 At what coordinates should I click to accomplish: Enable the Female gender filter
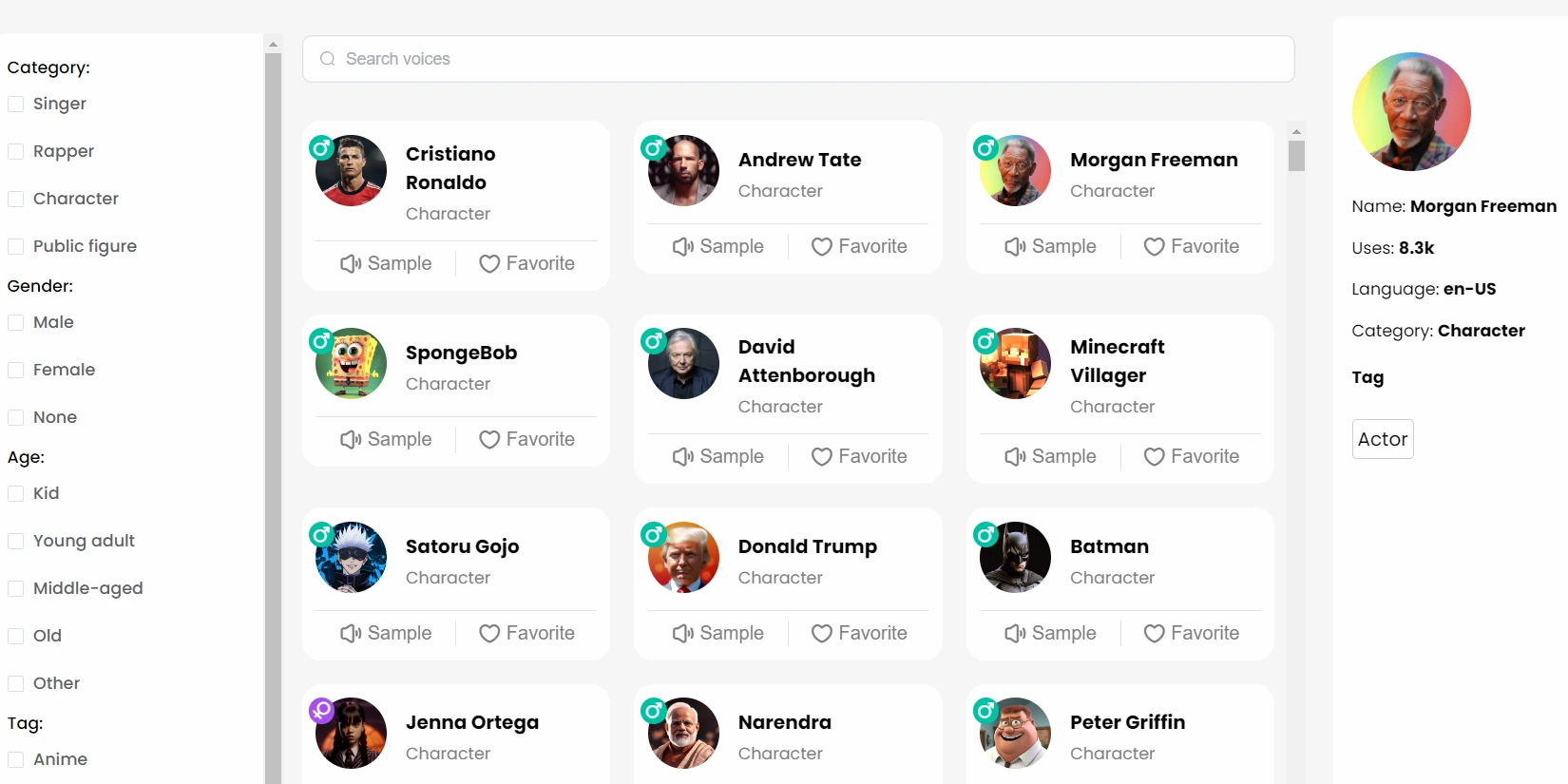[x=16, y=370]
